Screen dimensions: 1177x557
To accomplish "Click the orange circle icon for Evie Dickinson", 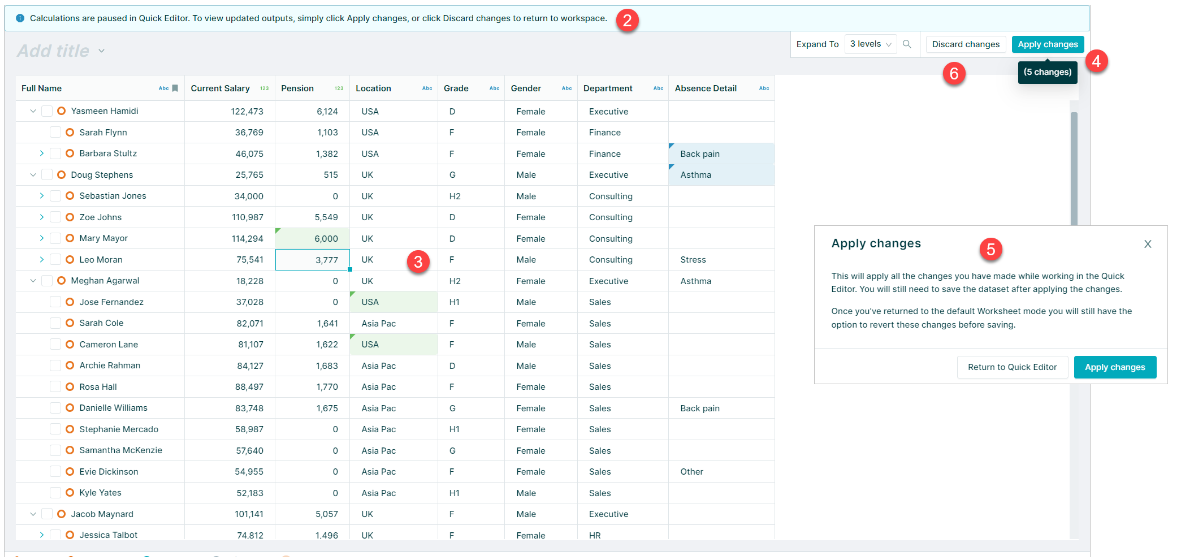I will [x=70, y=471].
